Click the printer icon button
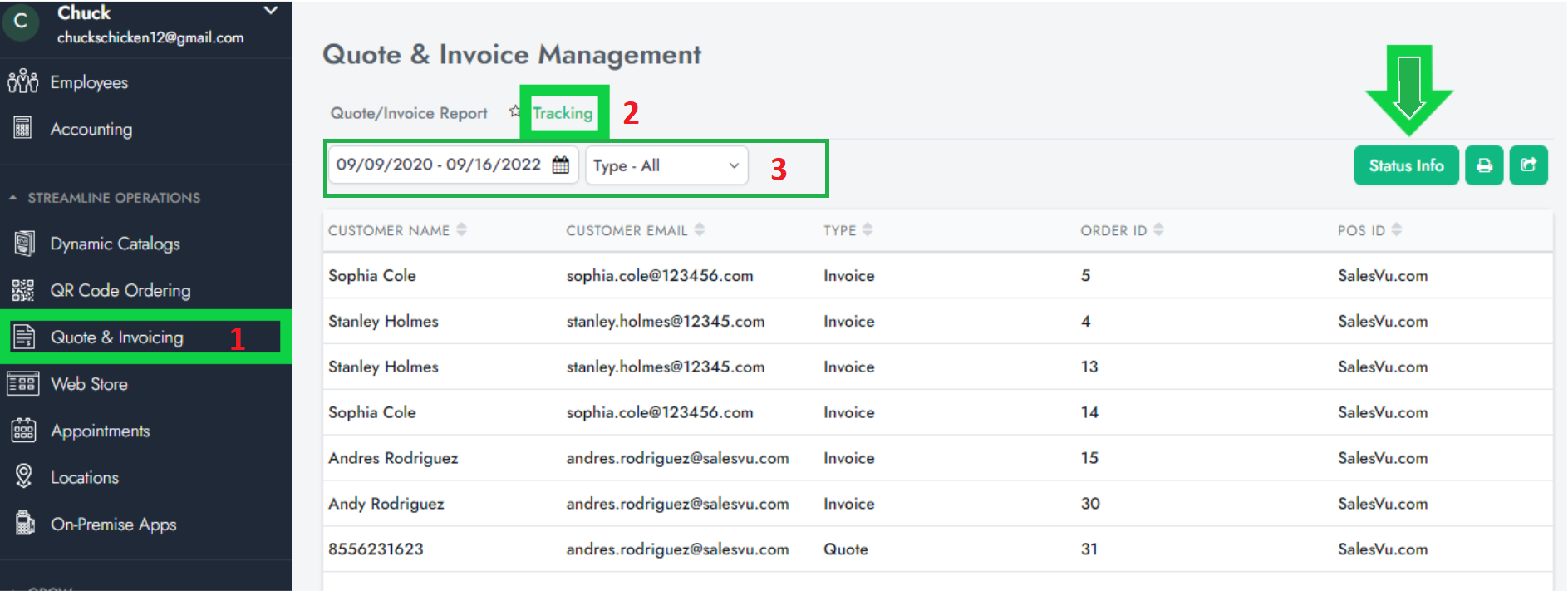 click(1483, 165)
